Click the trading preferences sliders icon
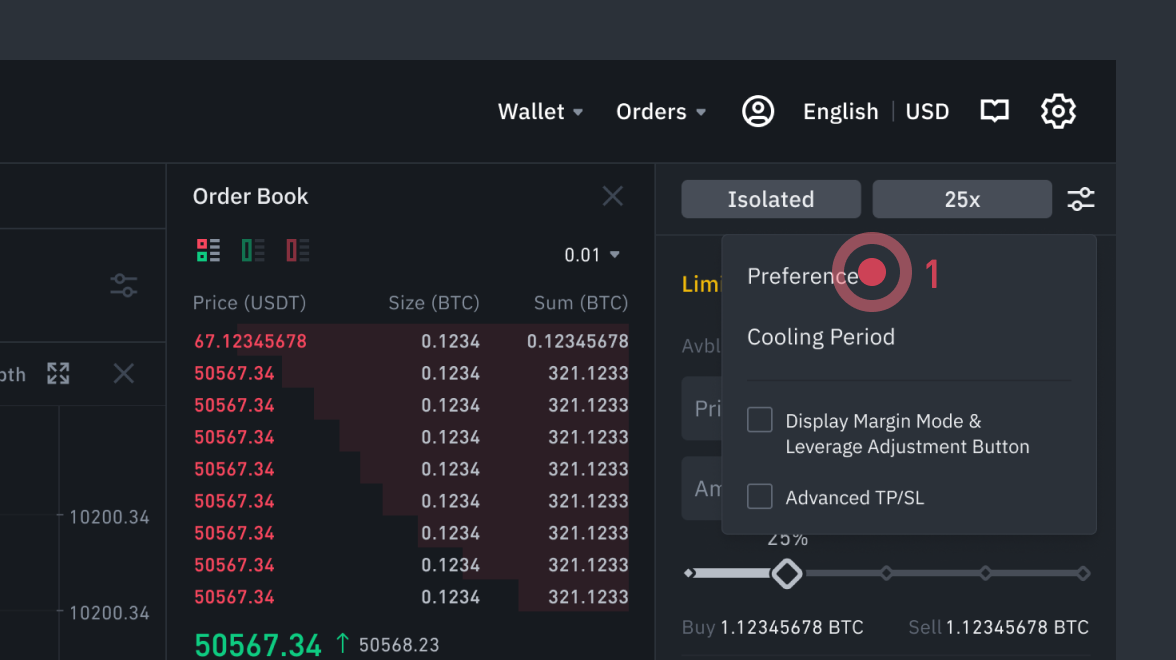 pyautogui.click(x=1081, y=199)
